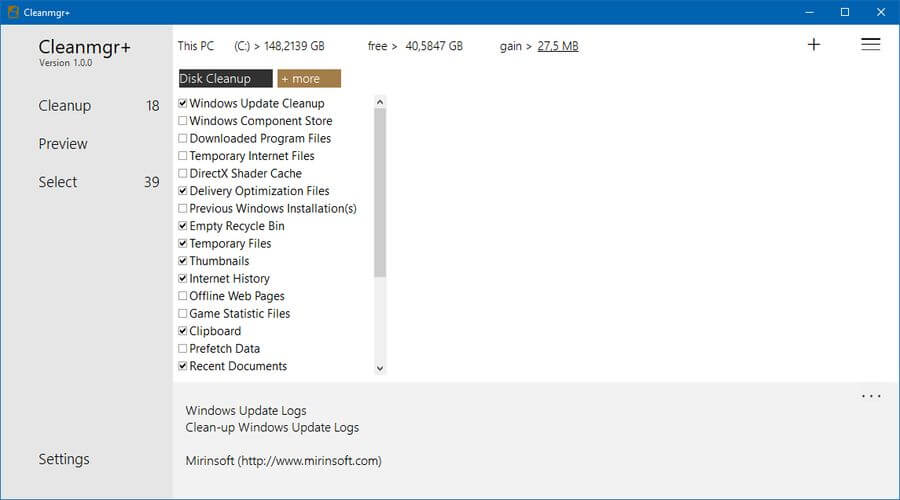
Task: Open the three-dots options in description panel
Action: coord(870,396)
